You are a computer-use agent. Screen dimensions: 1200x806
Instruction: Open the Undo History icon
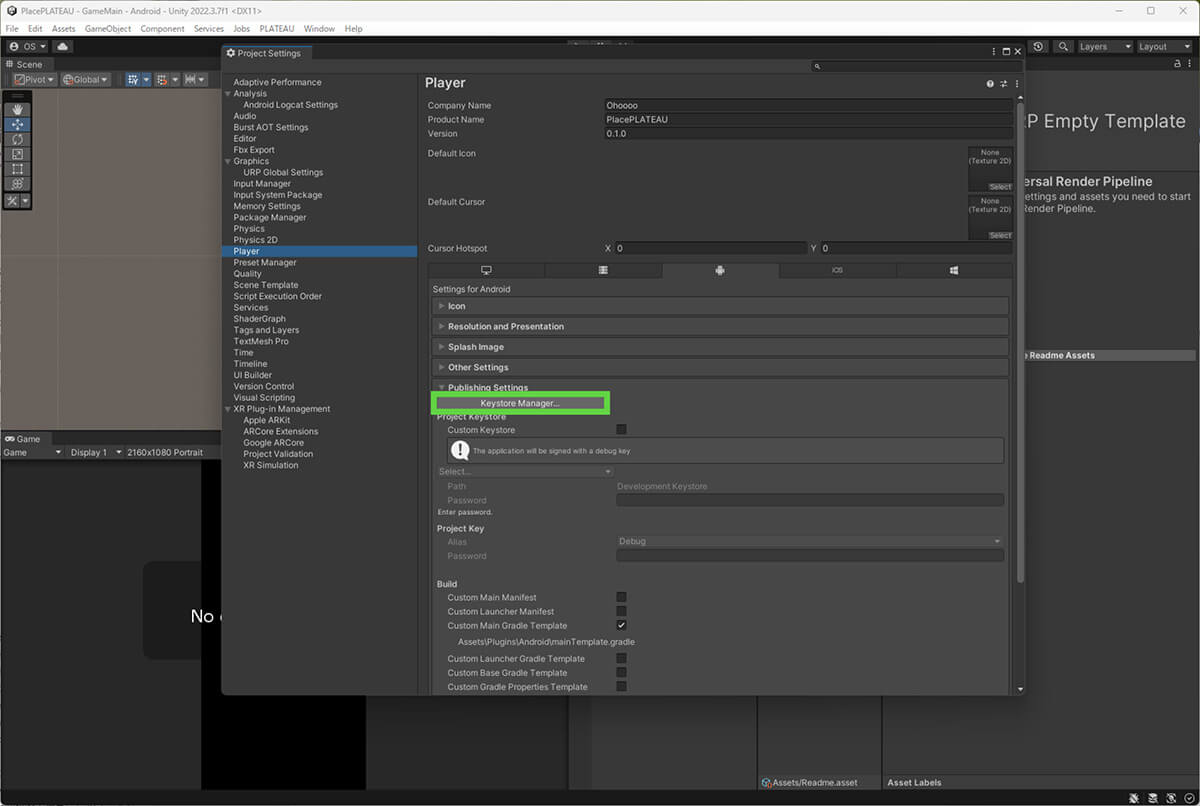tap(1039, 46)
